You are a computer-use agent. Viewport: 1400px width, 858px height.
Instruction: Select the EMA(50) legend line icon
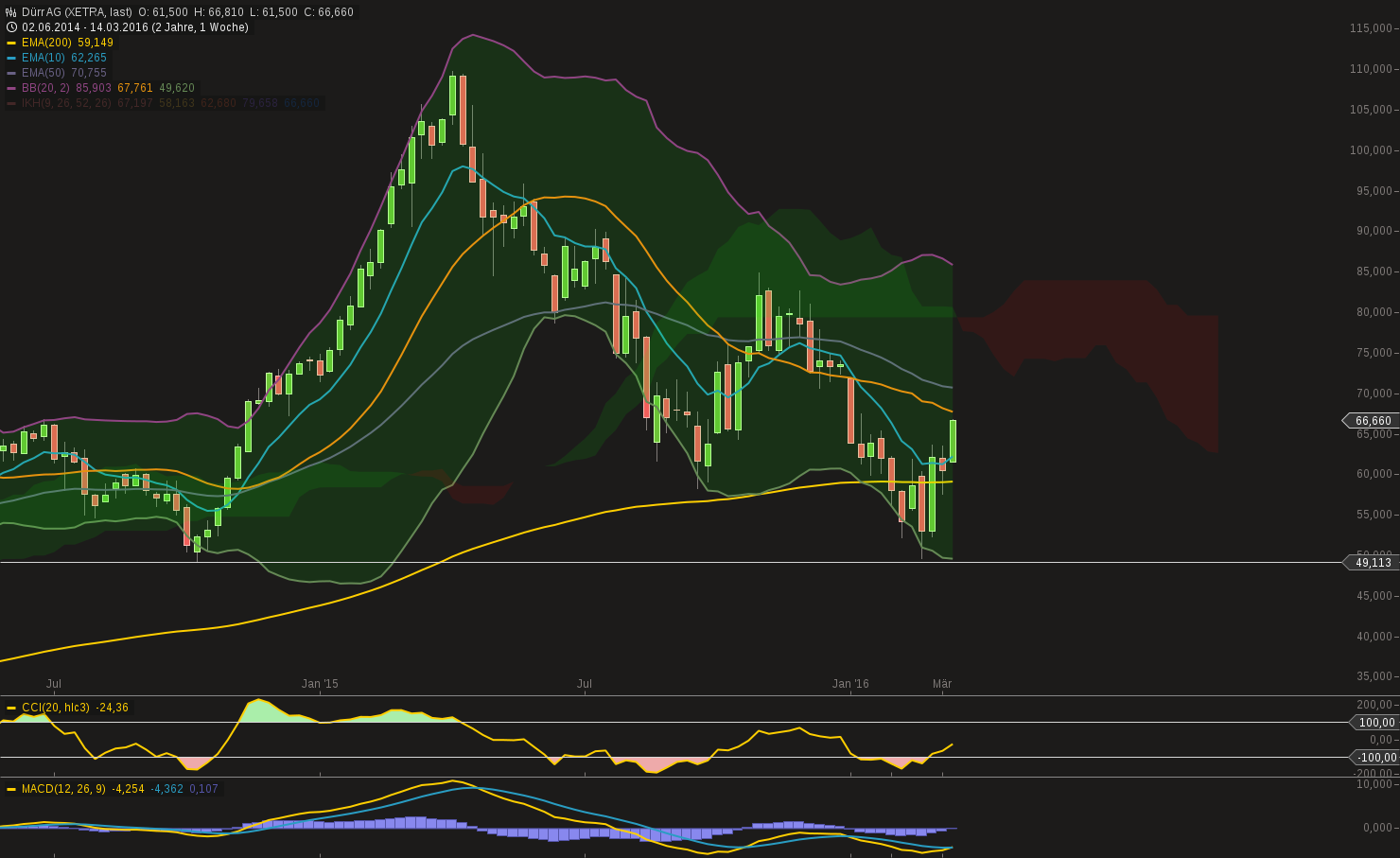11,72
